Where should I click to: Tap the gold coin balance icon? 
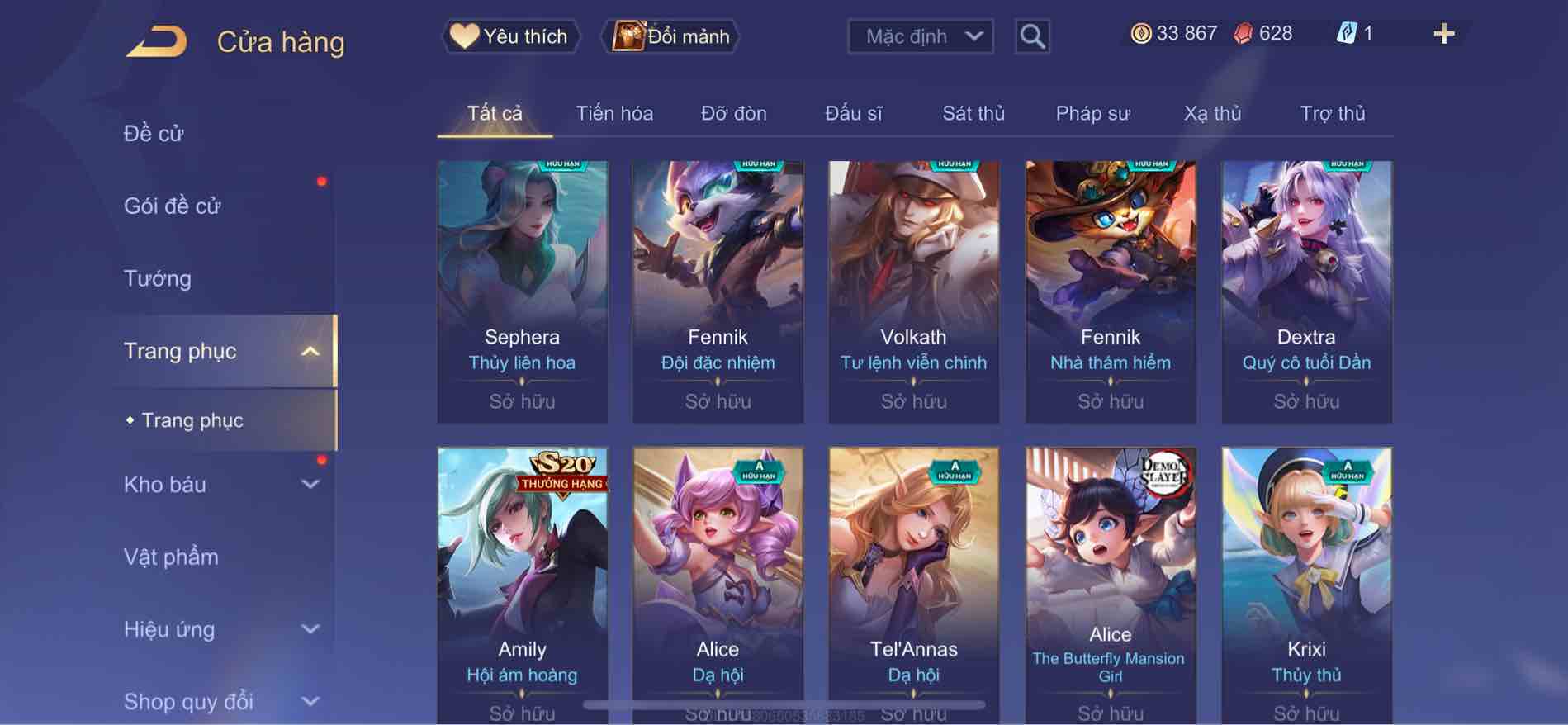pyautogui.click(x=1140, y=33)
